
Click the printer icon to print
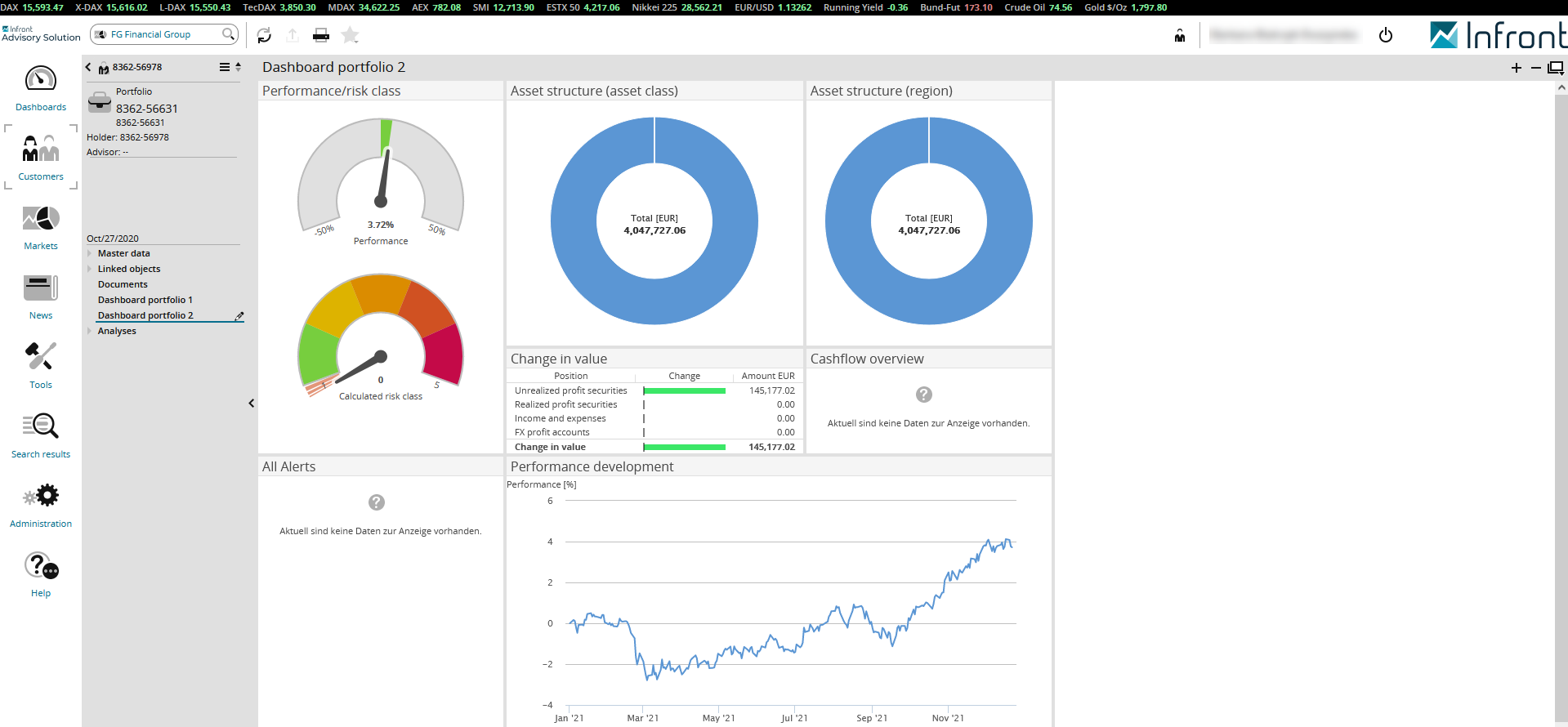click(321, 35)
